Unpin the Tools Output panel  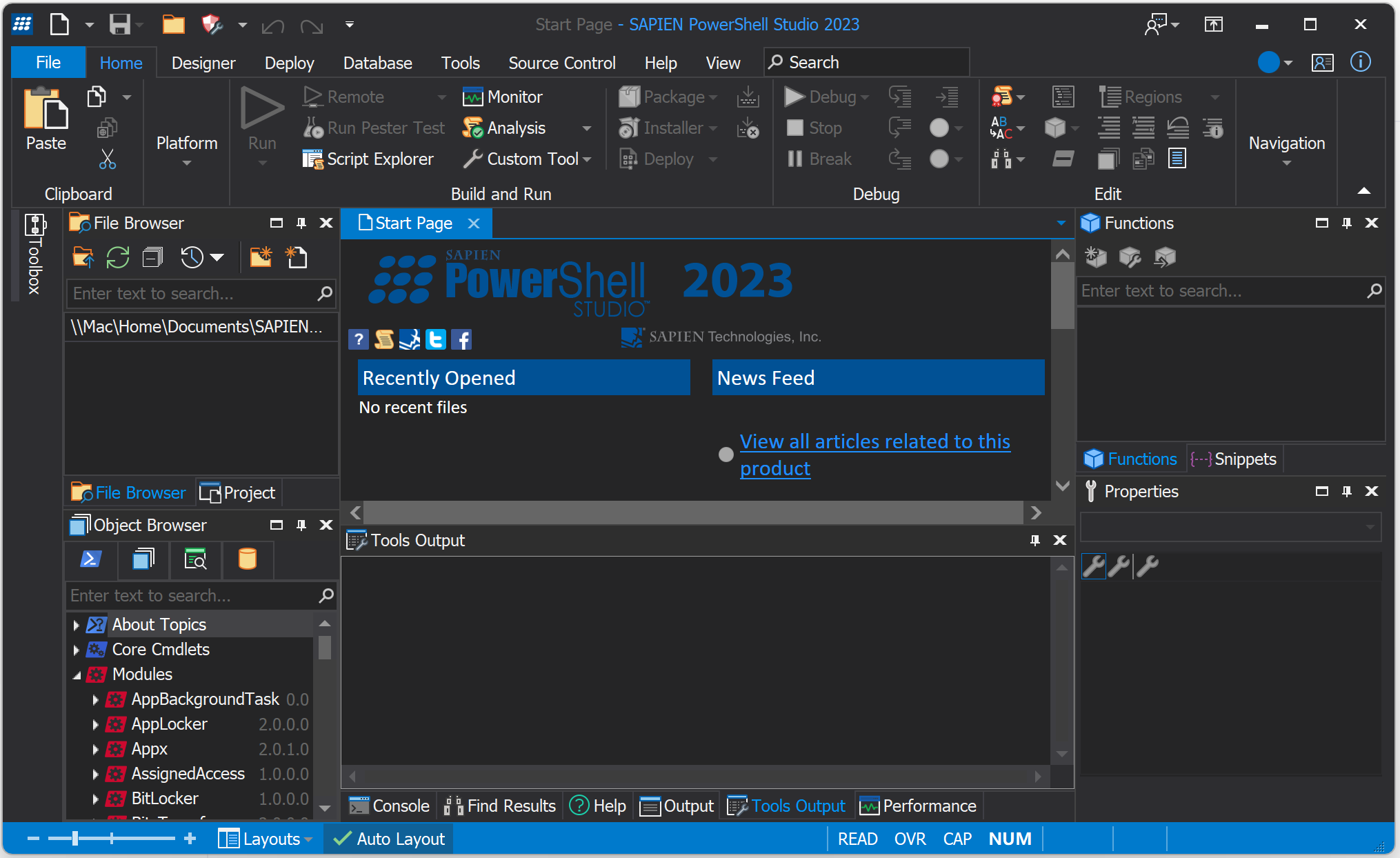click(x=1034, y=540)
